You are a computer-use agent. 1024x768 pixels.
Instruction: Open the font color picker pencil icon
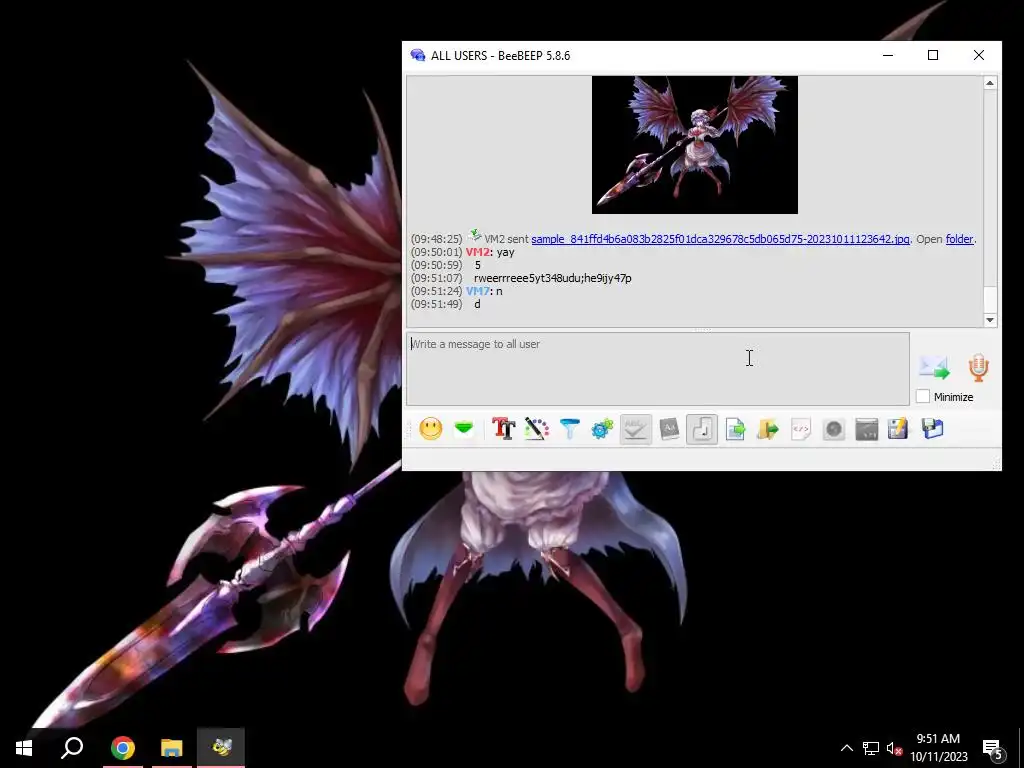pyautogui.click(x=537, y=429)
